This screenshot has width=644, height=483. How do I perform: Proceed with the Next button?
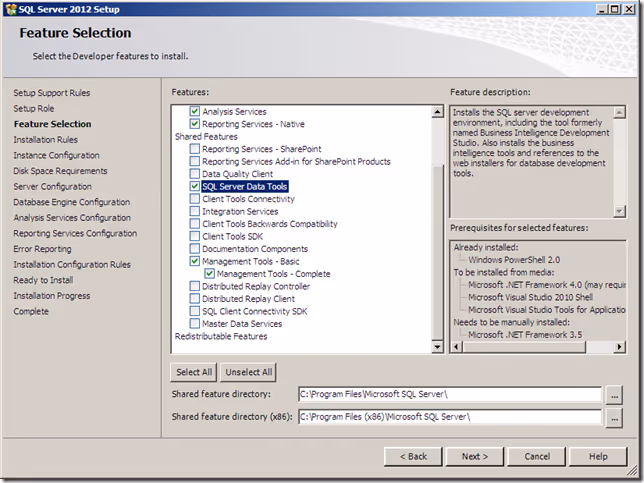[x=475, y=456]
